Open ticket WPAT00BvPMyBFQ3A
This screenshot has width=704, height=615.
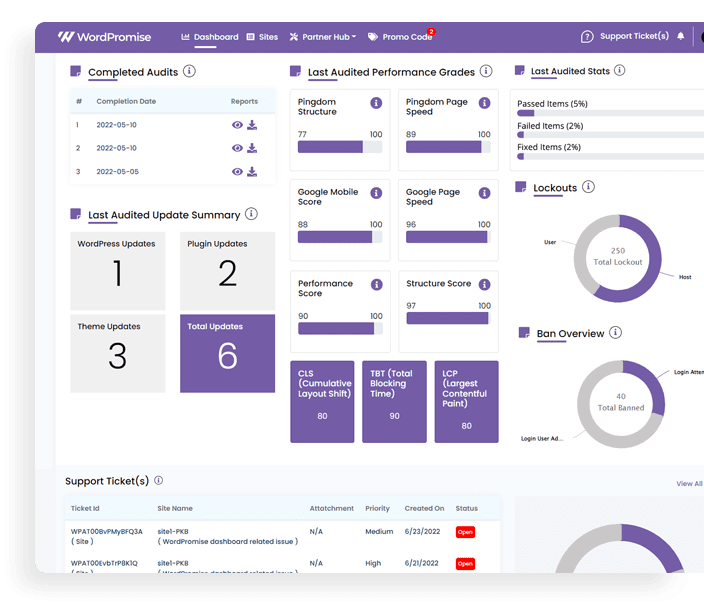pyautogui.click(x=106, y=532)
